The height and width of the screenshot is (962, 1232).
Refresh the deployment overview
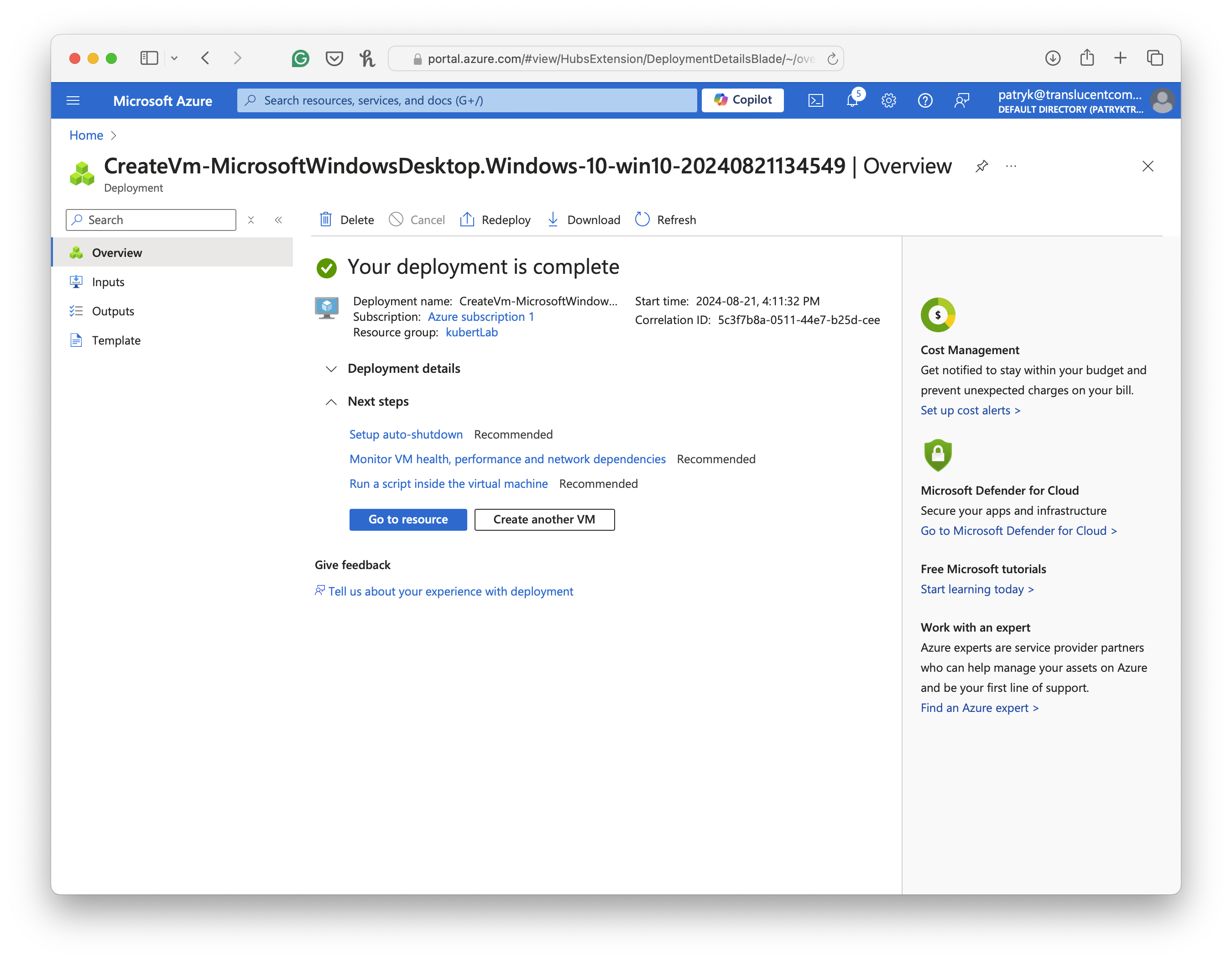point(666,220)
